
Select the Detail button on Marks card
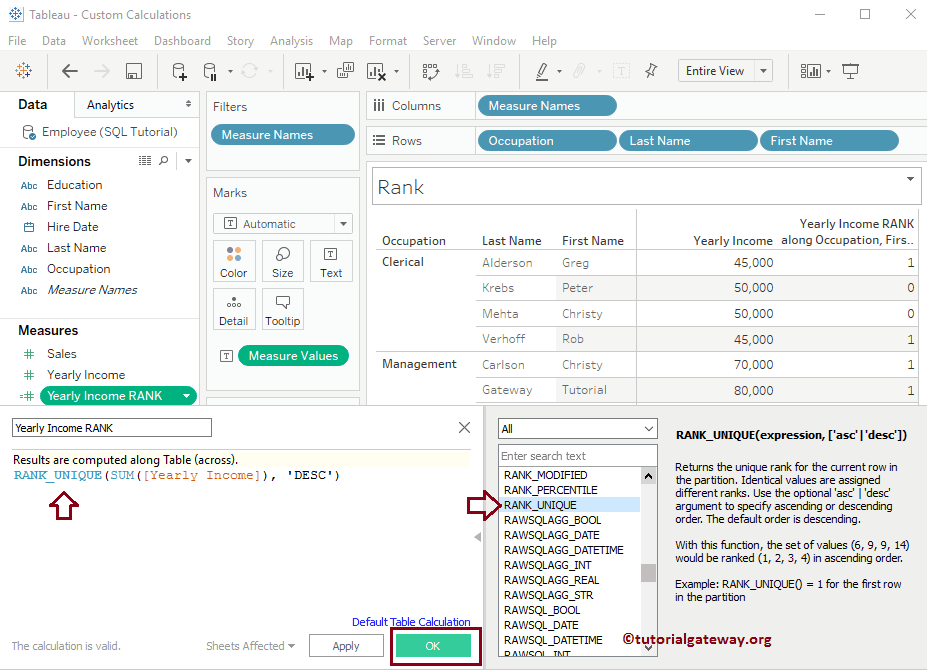233,308
